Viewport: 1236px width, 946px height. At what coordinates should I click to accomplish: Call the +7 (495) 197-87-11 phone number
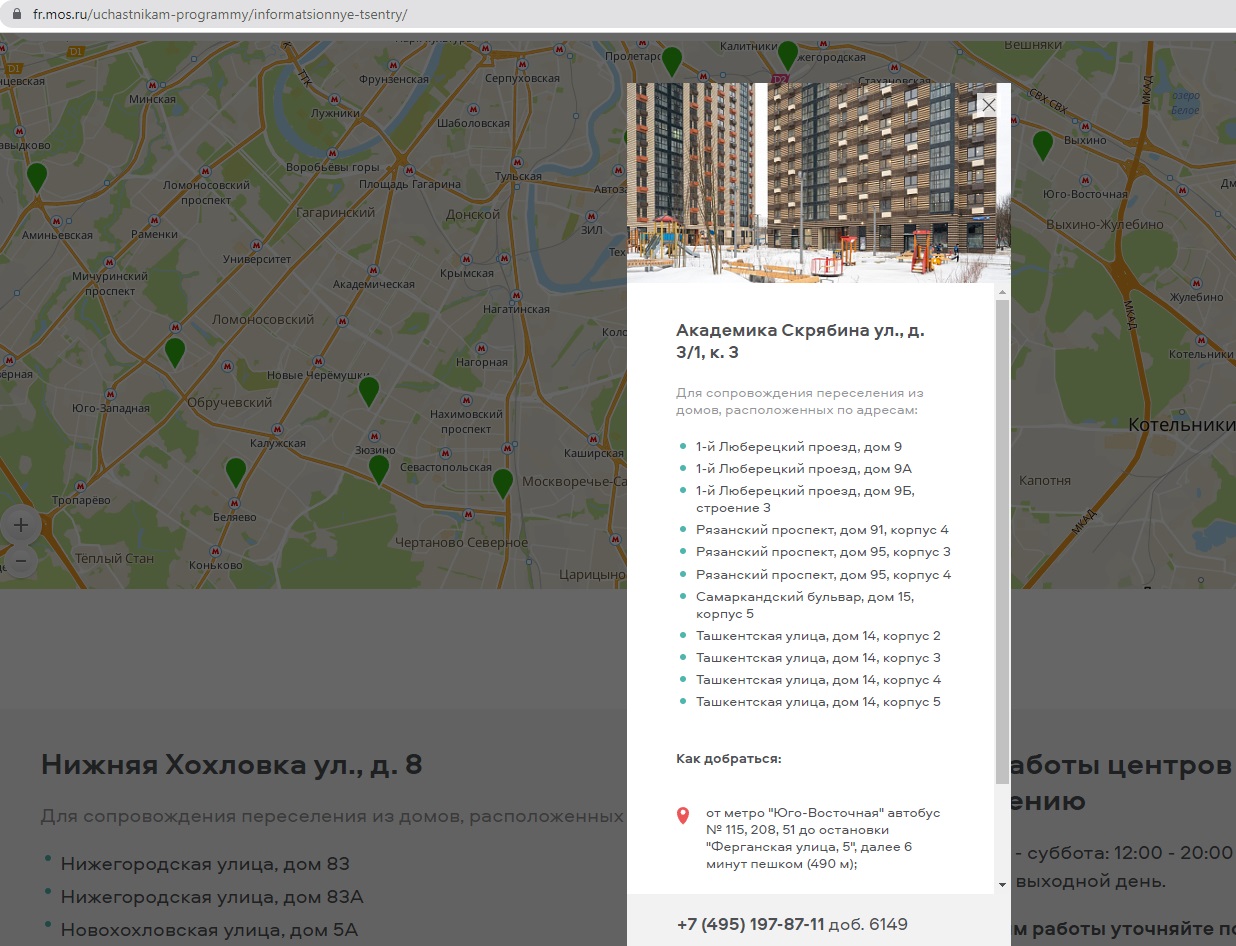click(750, 924)
